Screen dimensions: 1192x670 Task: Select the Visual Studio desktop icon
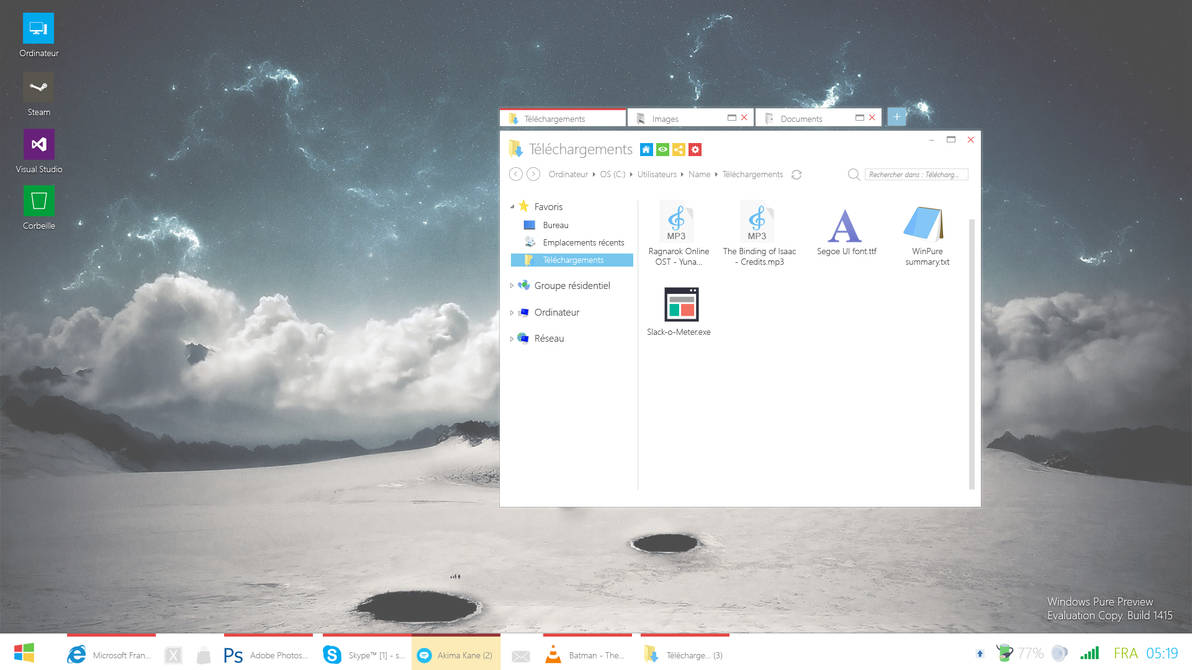pos(38,151)
